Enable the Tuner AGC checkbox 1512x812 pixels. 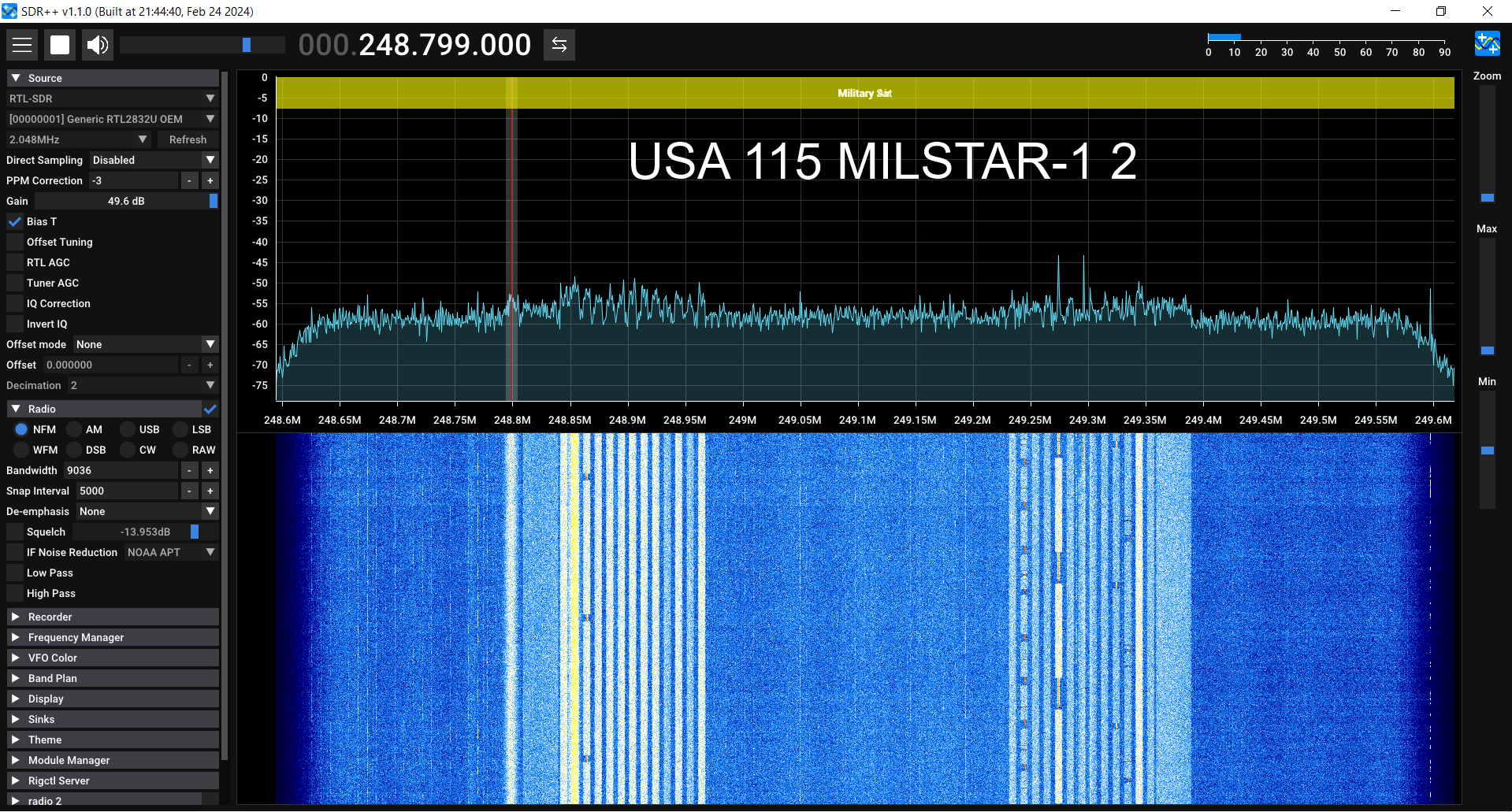pyautogui.click(x=15, y=283)
